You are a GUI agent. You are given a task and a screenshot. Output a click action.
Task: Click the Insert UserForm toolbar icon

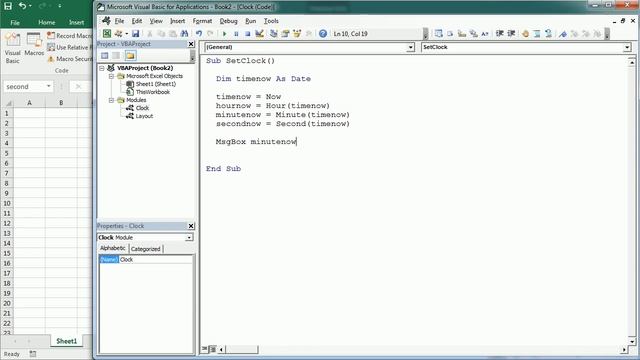[x=119, y=34]
